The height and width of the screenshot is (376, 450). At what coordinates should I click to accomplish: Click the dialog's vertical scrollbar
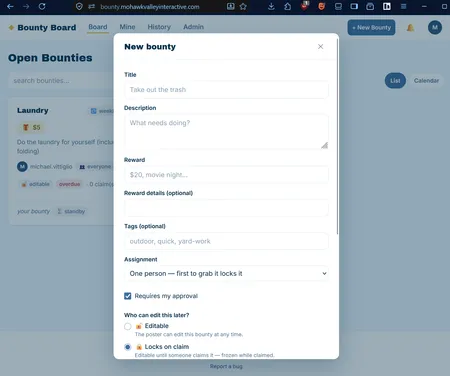coord(337,137)
